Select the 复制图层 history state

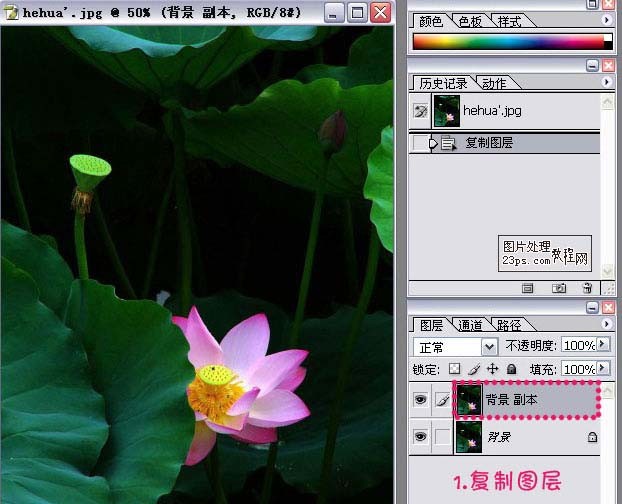coord(490,143)
